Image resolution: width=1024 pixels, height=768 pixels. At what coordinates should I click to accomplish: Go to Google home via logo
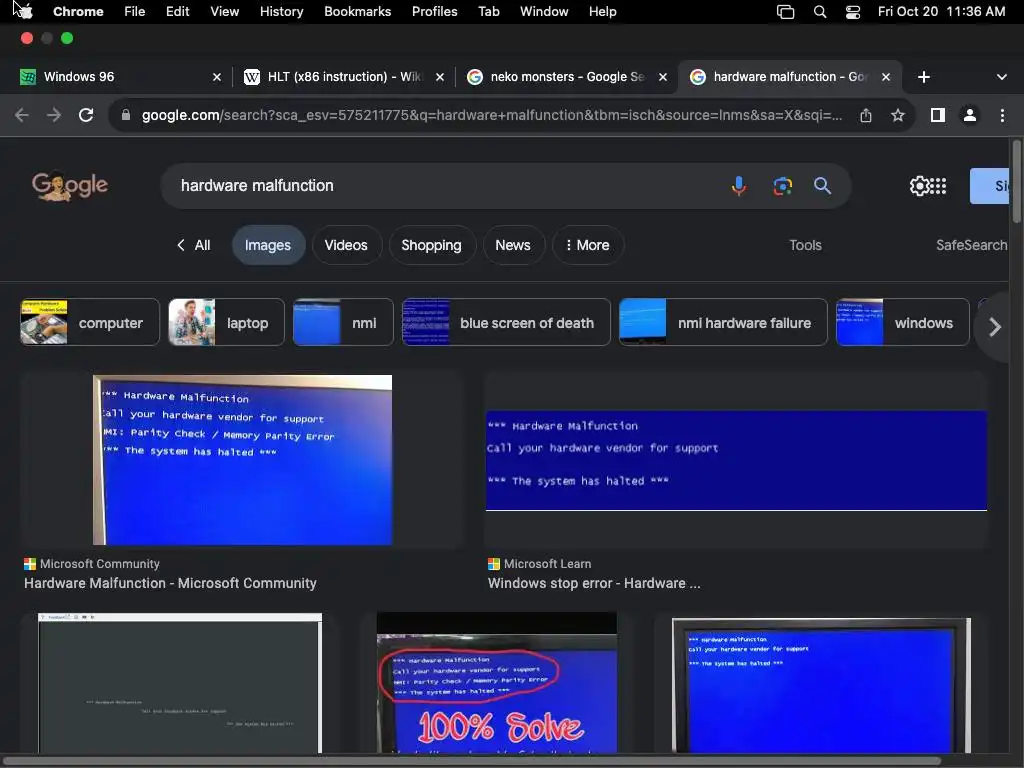click(70, 186)
